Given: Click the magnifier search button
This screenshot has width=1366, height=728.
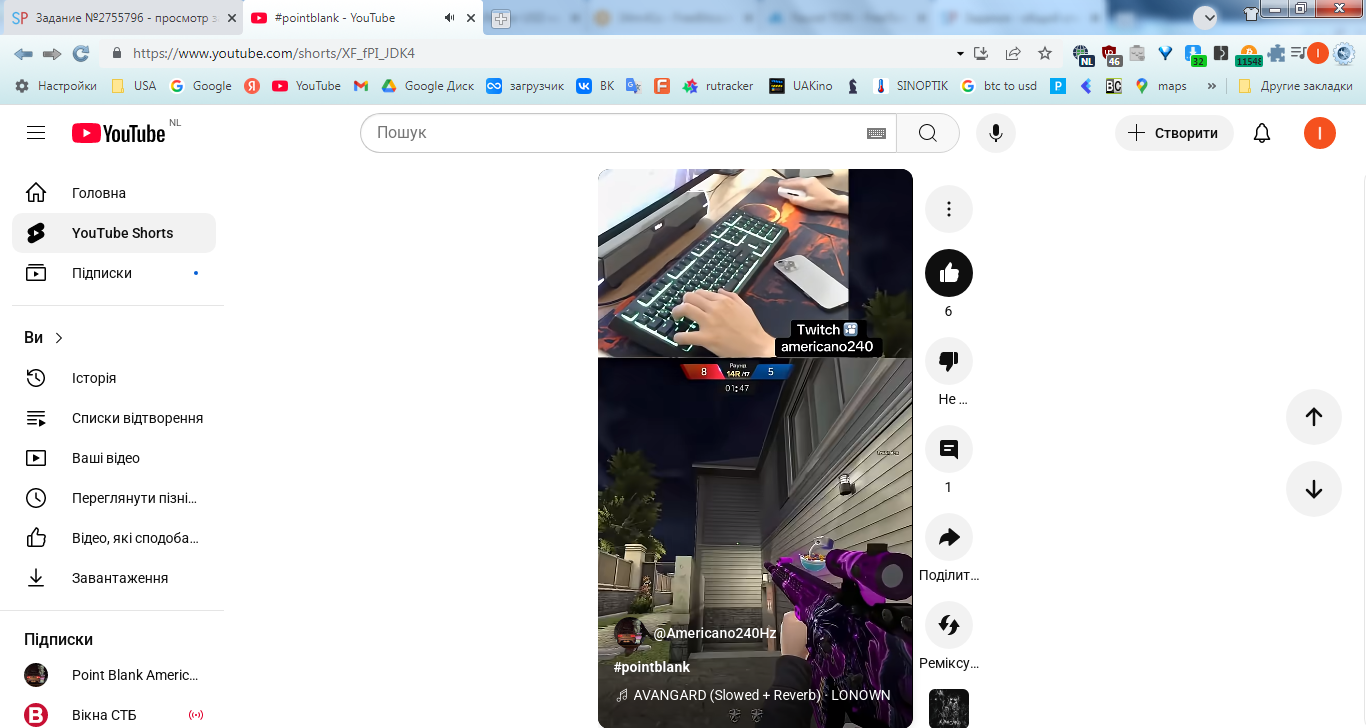Looking at the screenshot, I should pos(928,133).
